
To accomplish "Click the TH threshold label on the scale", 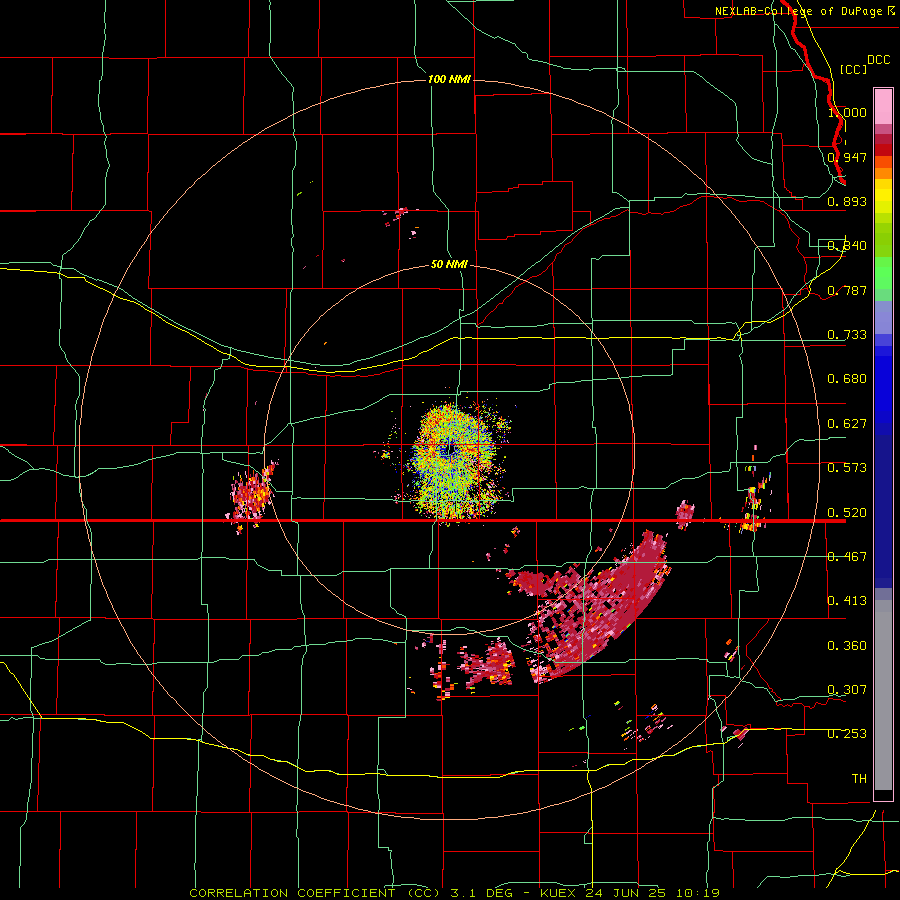I will (x=859, y=779).
